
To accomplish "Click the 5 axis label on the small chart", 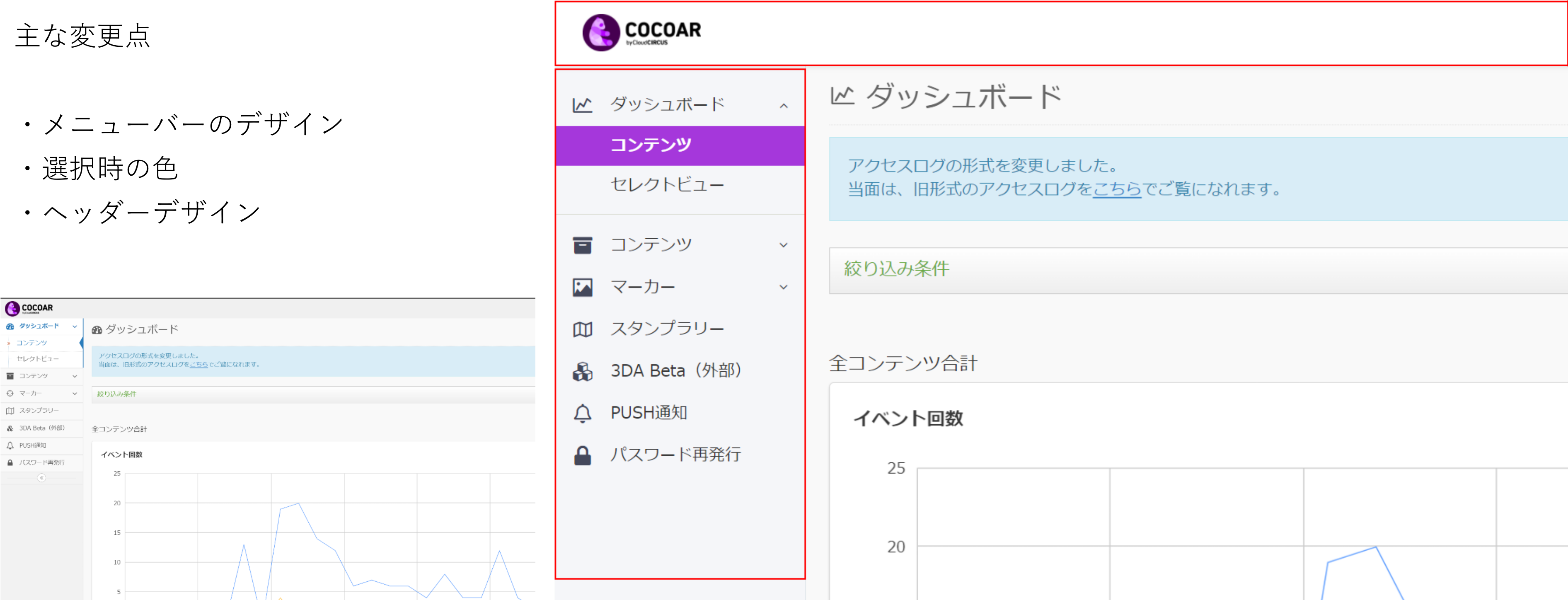I will pyautogui.click(x=119, y=592).
